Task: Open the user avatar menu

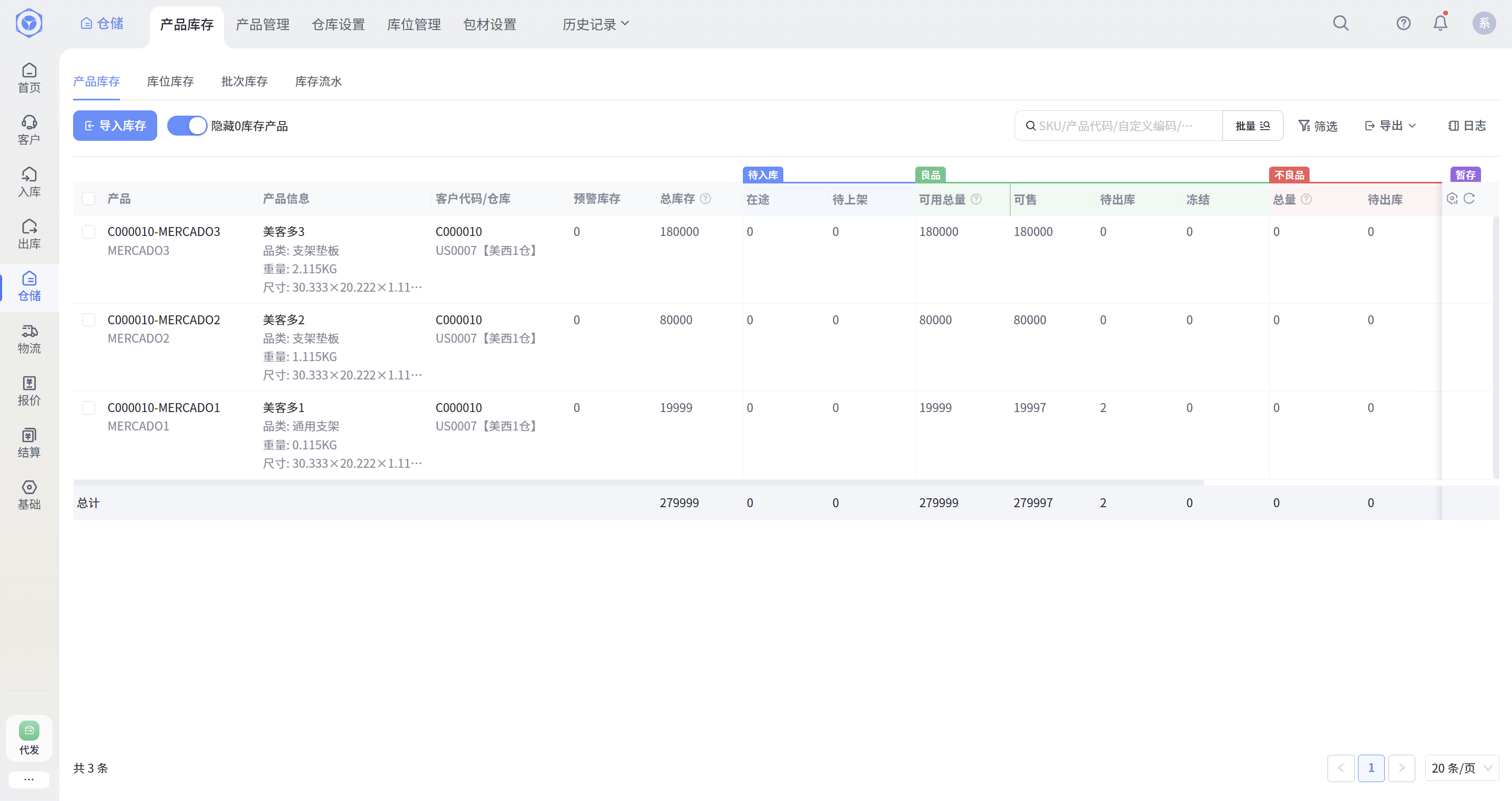Action: (1484, 23)
